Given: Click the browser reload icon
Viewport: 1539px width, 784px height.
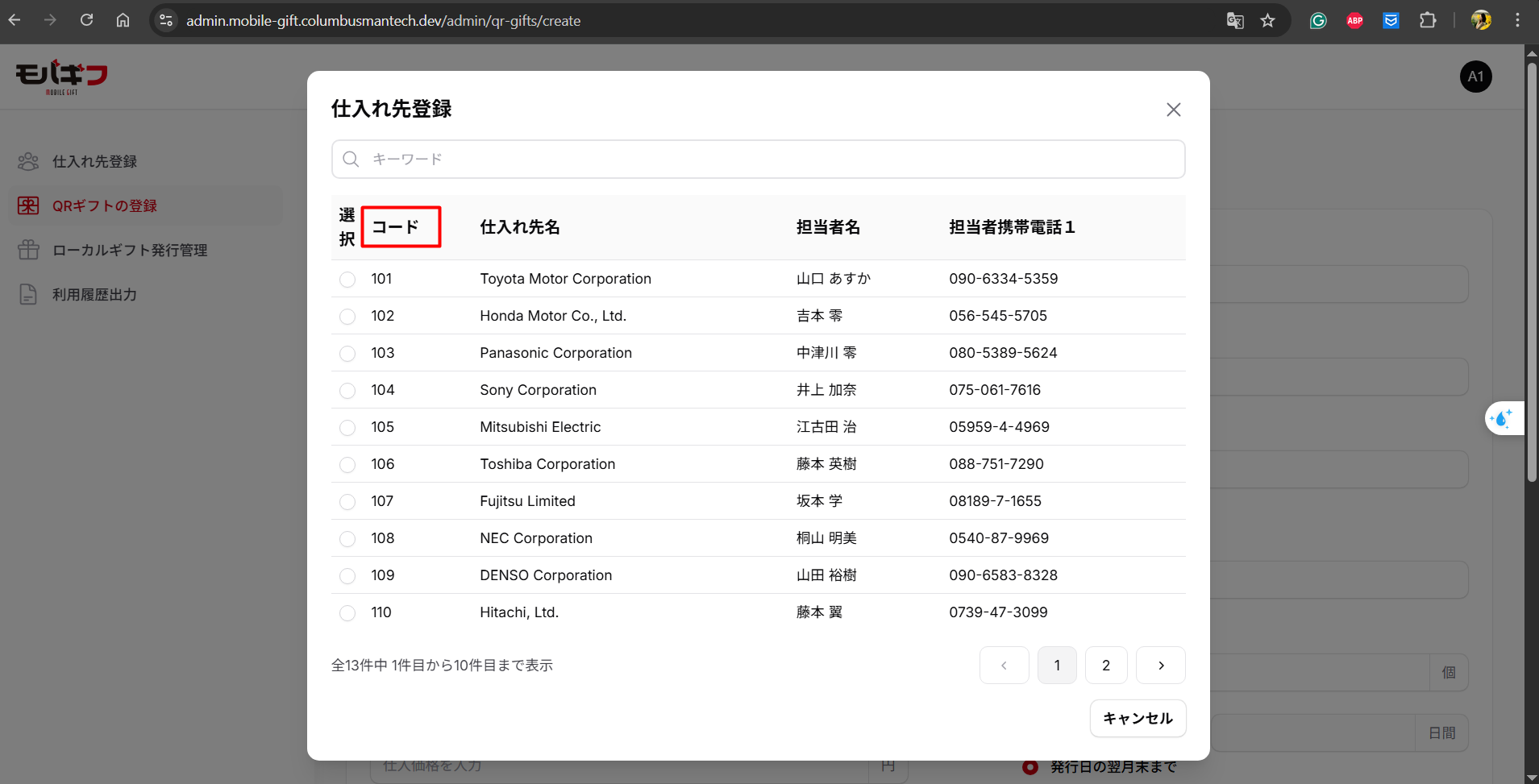Looking at the screenshot, I should point(86,20).
